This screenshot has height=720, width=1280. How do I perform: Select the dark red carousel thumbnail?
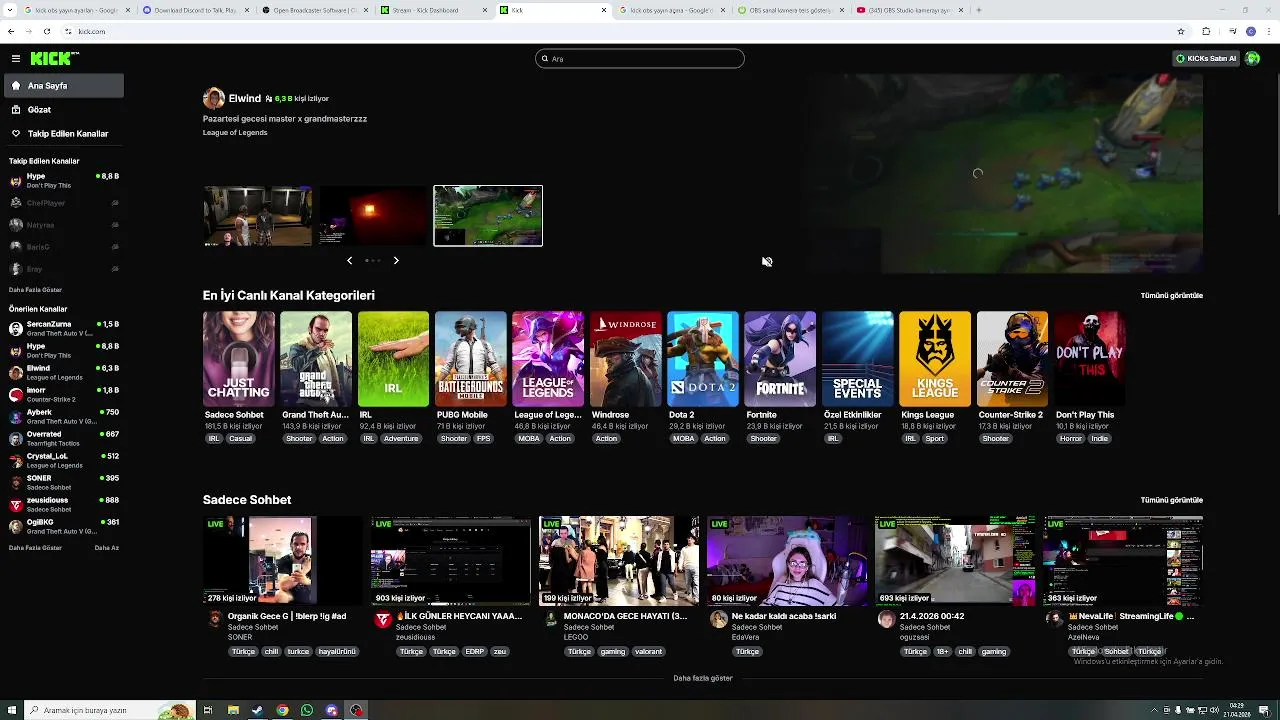coord(373,215)
